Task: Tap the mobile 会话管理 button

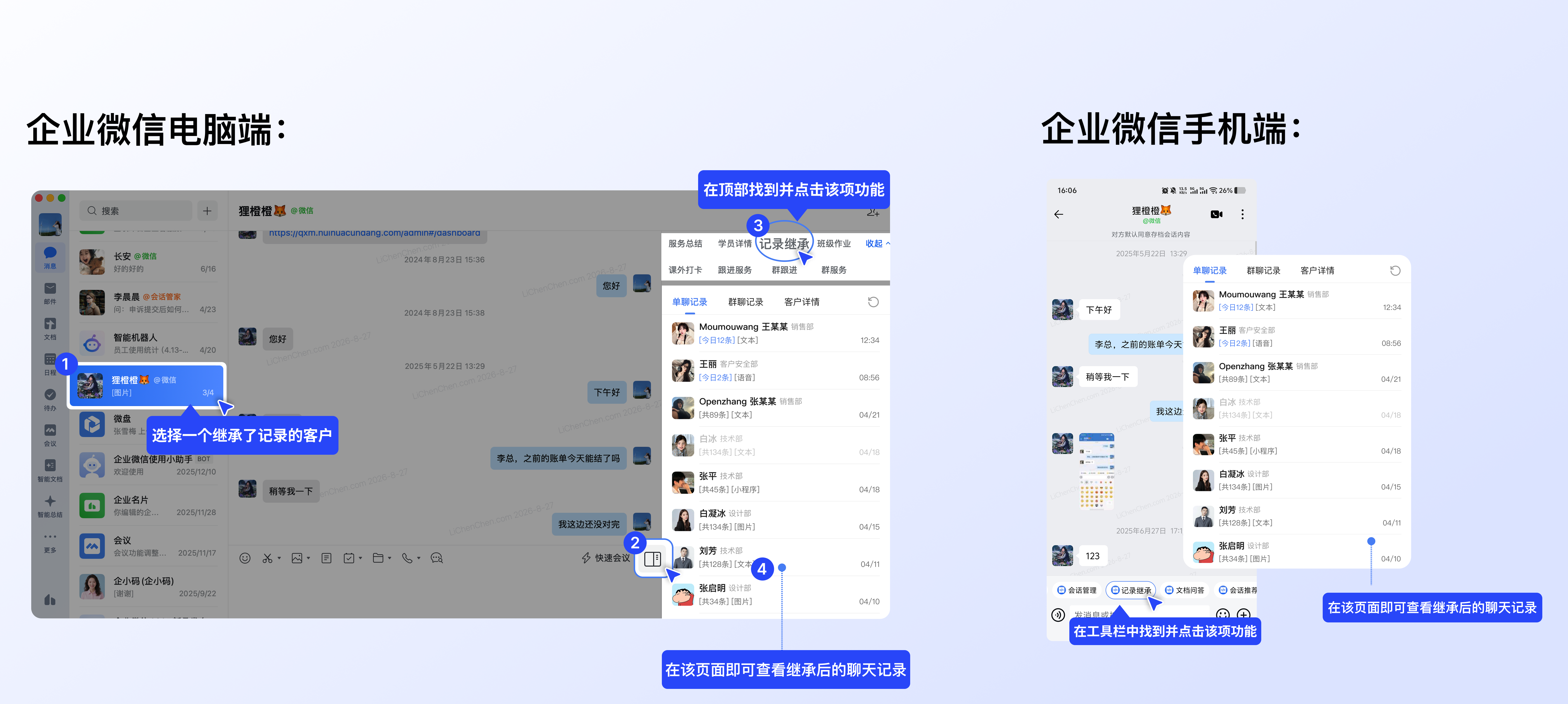Action: [1077, 590]
